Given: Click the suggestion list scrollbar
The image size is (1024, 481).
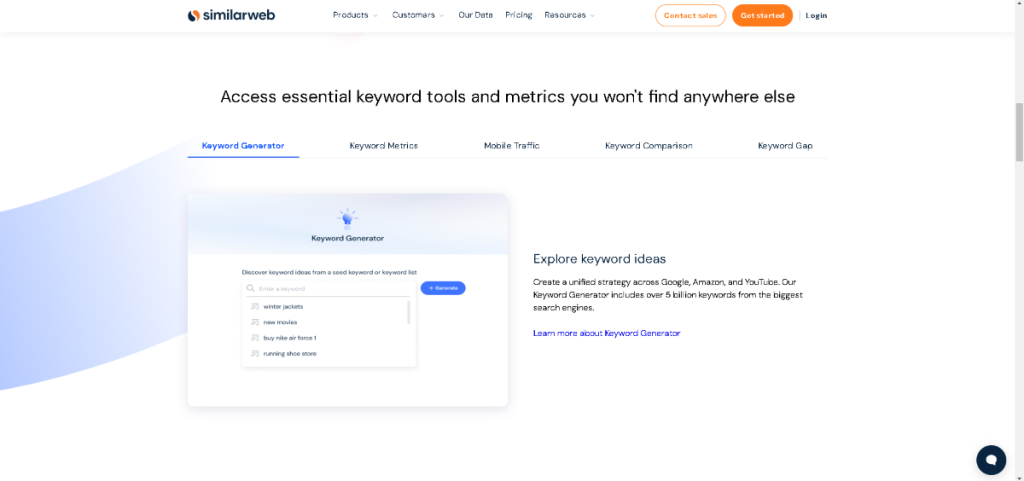Looking at the screenshot, I should coord(409,312).
